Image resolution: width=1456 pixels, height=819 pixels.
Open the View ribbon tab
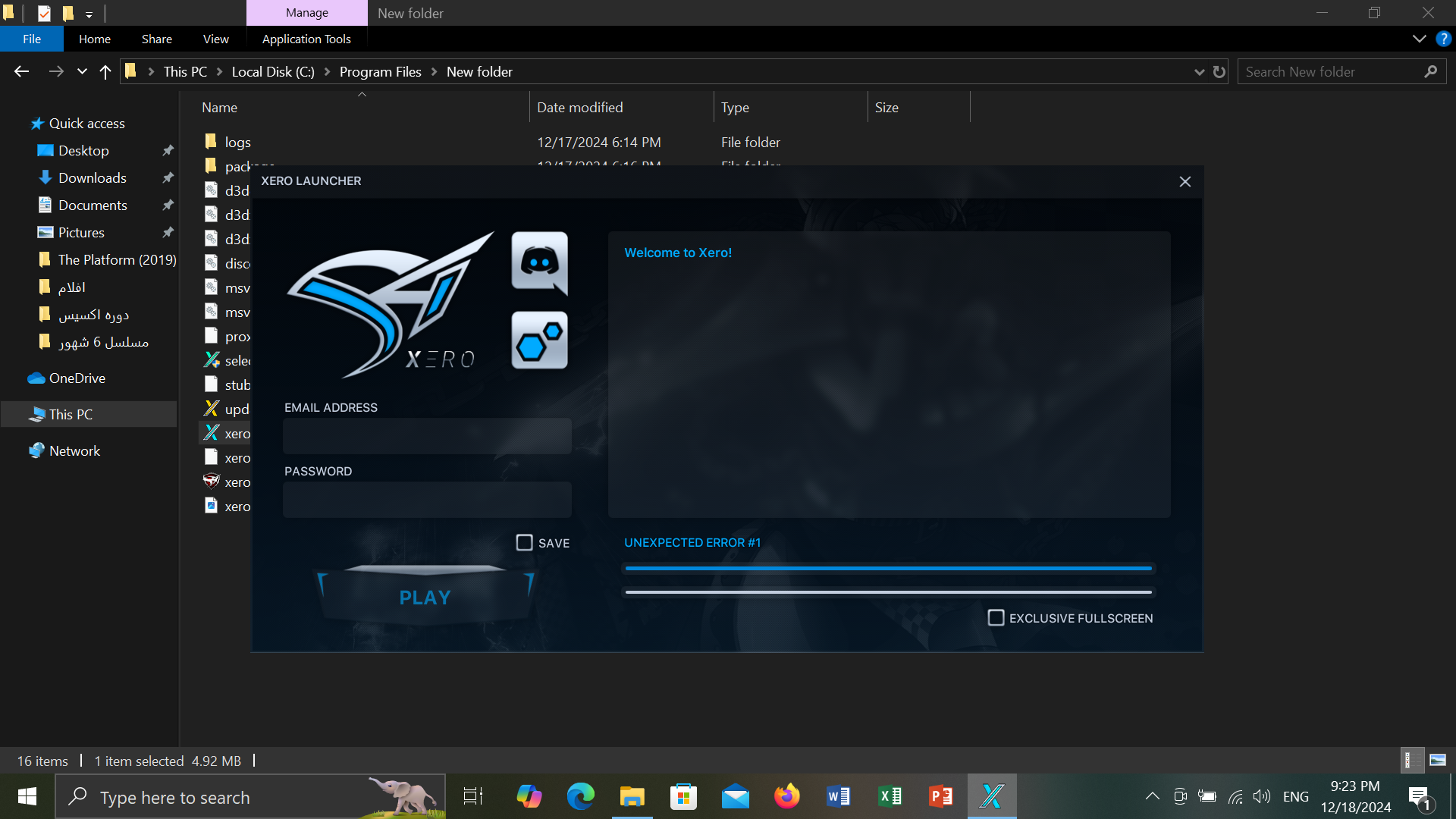[x=215, y=39]
